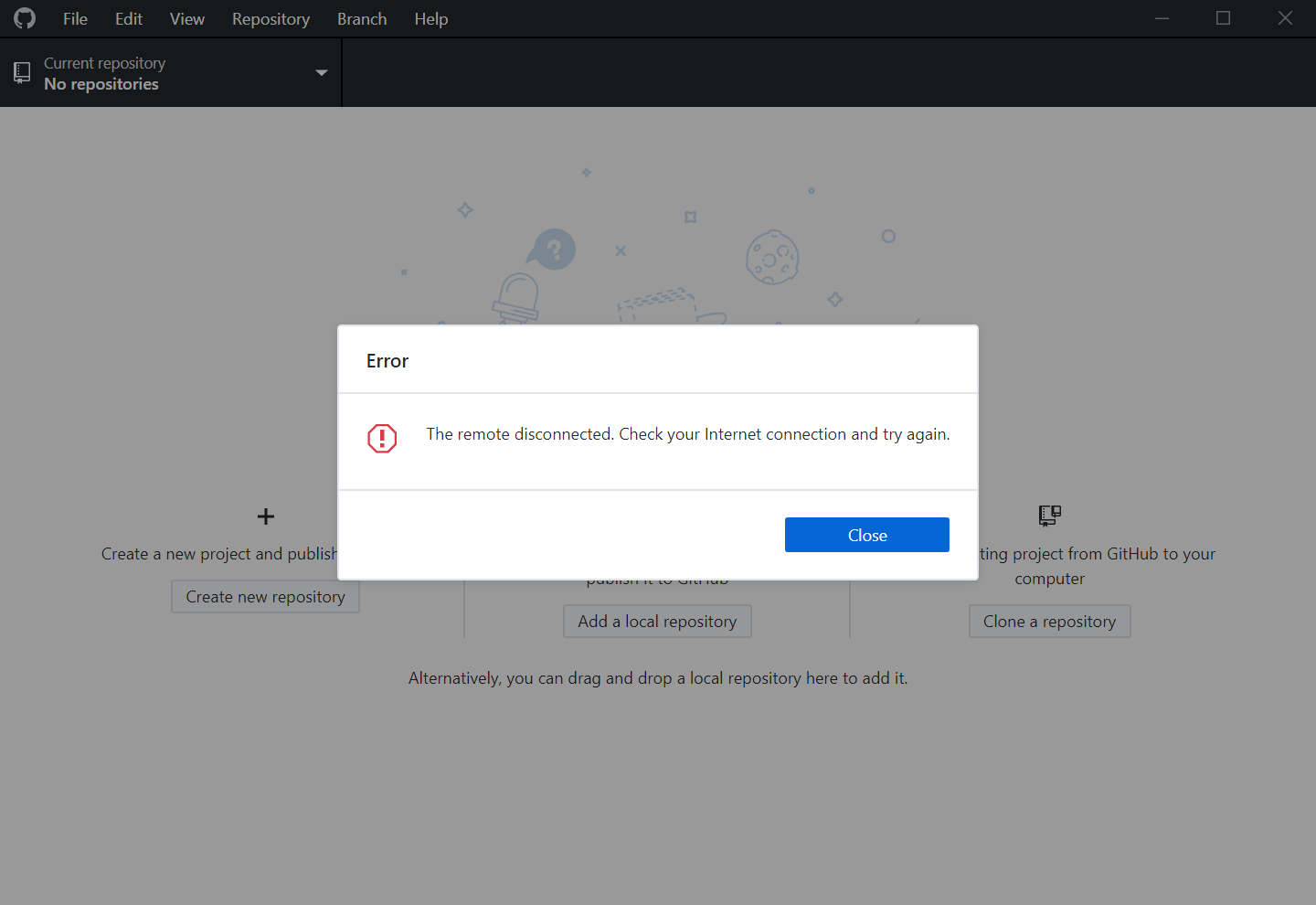Open the Branch menu
This screenshot has height=905, width=1316.
(361, 18)
